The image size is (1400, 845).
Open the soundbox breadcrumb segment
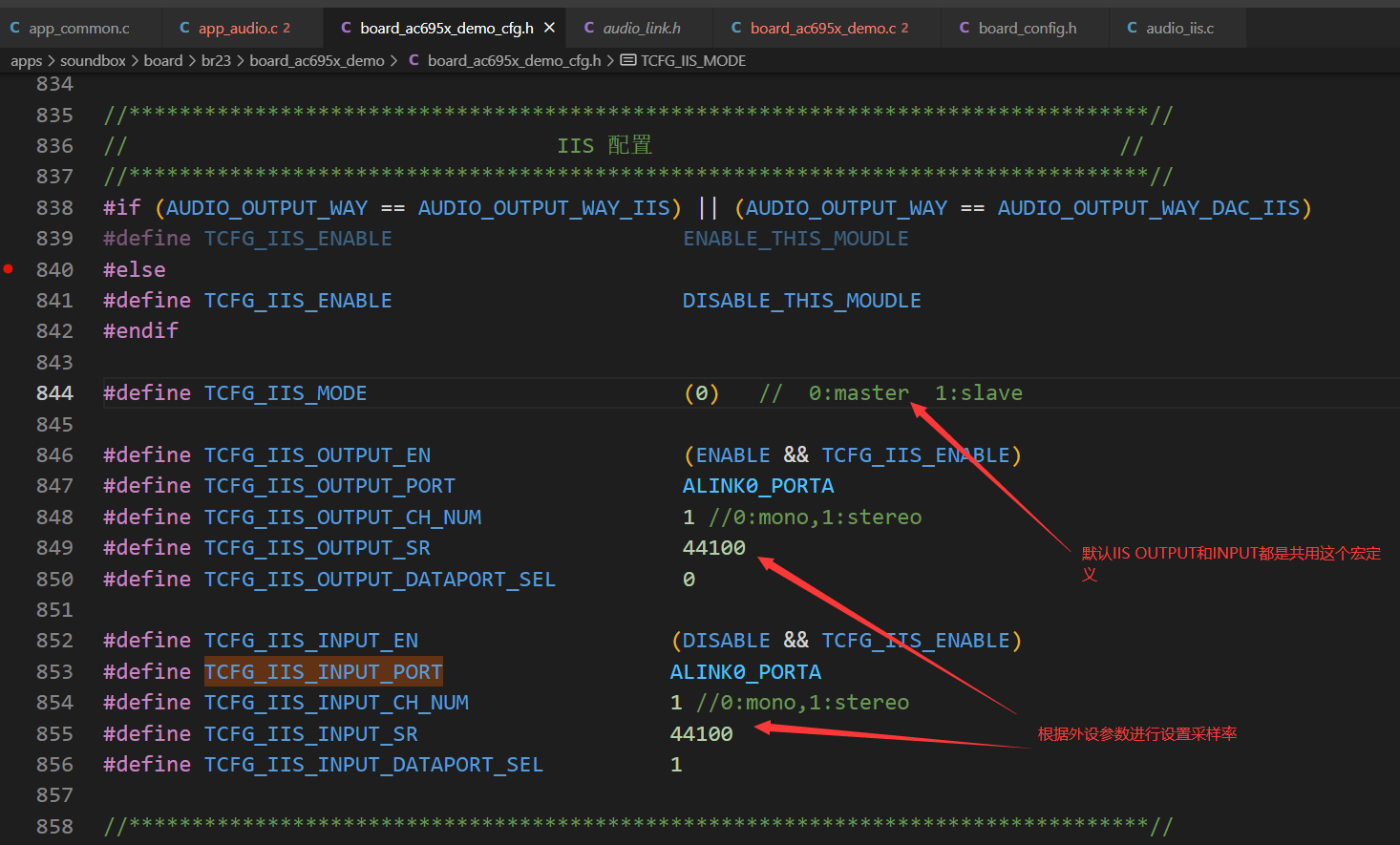[93, 61]
